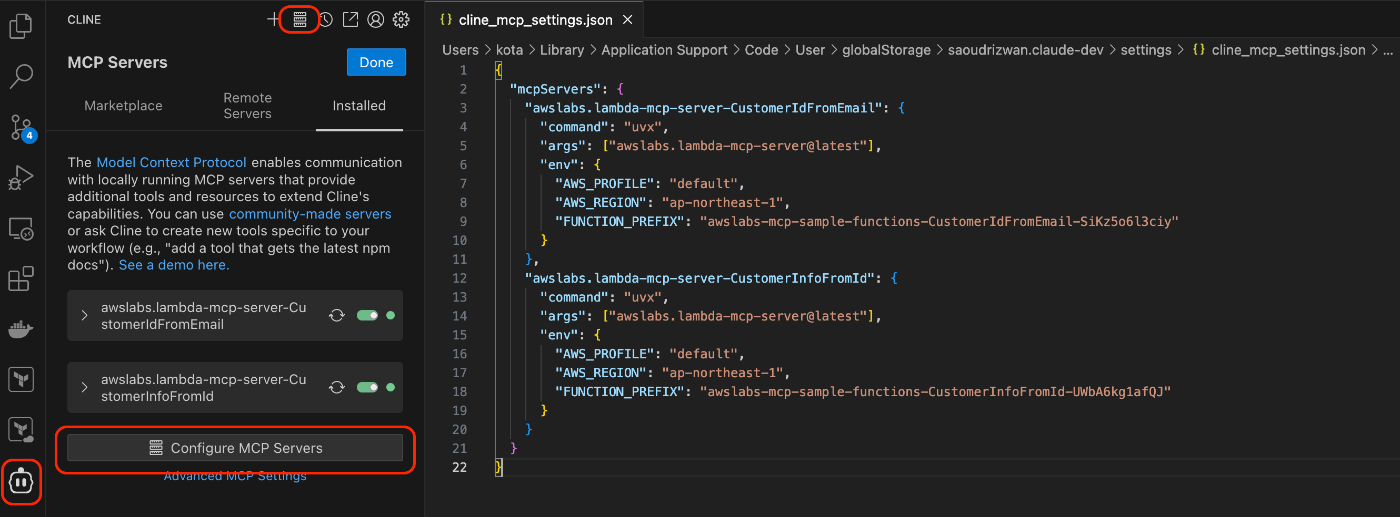The height and width of the screenshot is (517, 1400).
Task: Click "awslabs.lambda-mcp-server-CustomerInfoFromId" key in editor
Action: [x=700, y=278]
